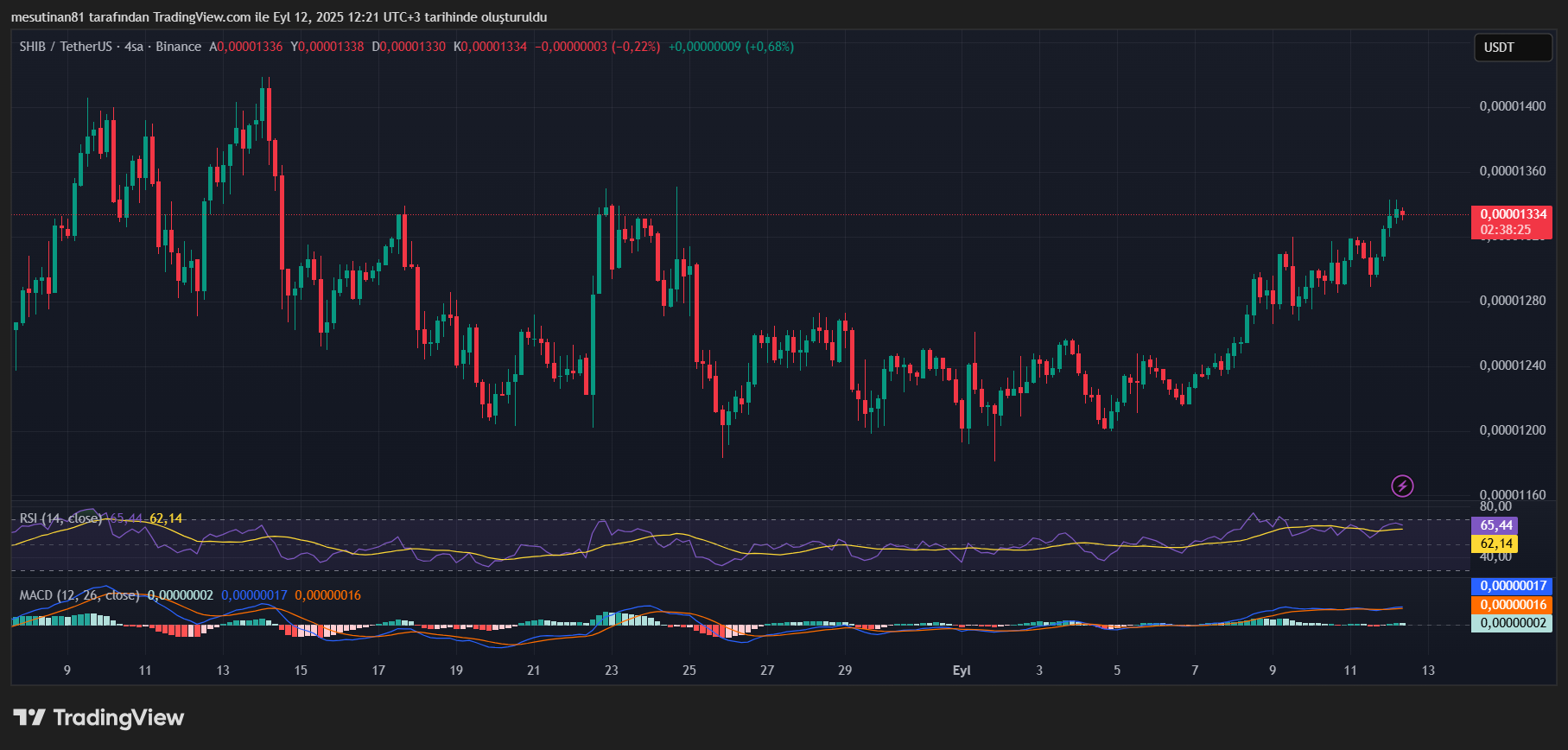The height and width of the screenshot is (750, 1568).
Task: Click the red current price label 0,00001334
Action: [1513, 214]
